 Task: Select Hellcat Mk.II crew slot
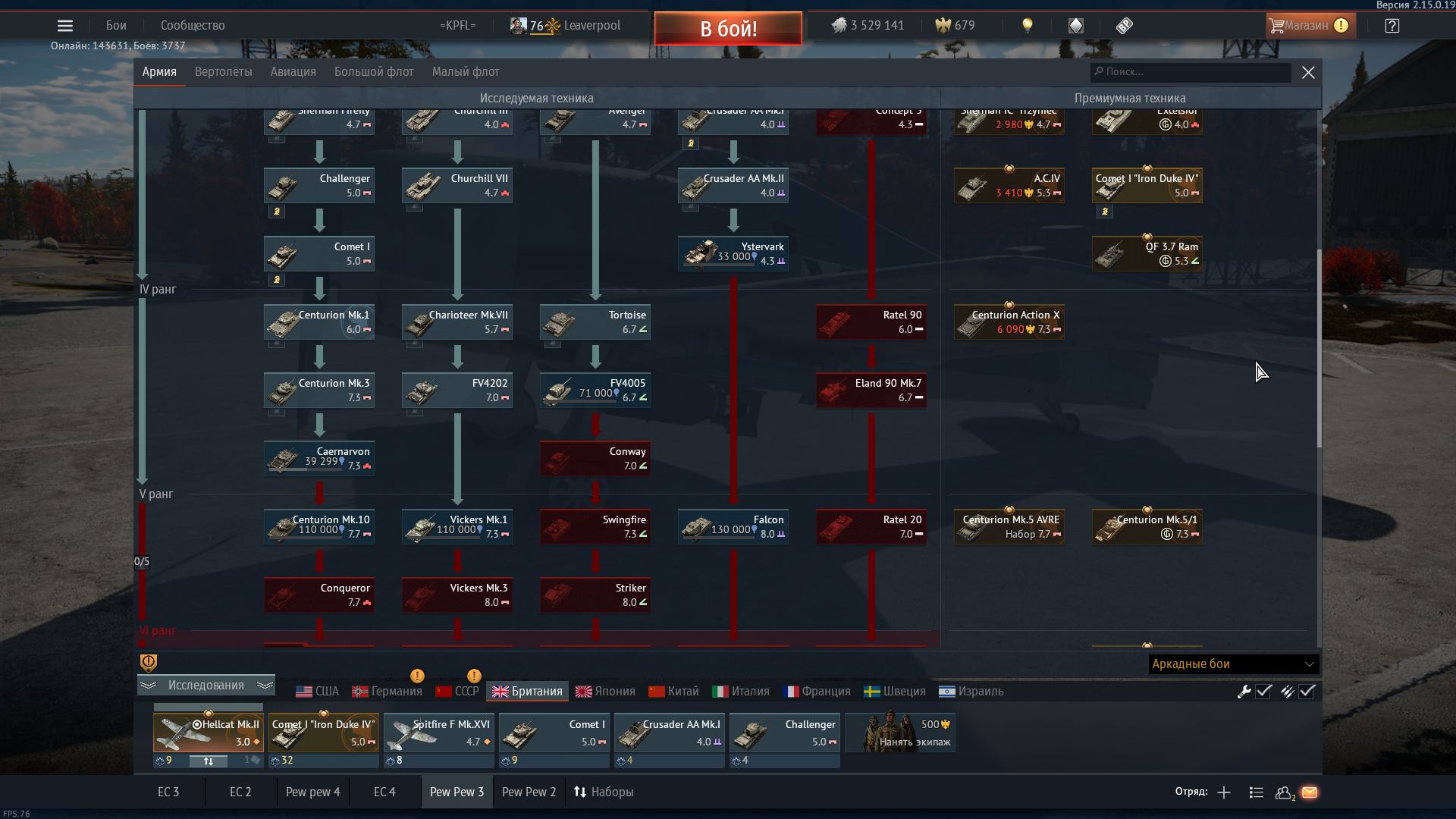pos(209,733)
